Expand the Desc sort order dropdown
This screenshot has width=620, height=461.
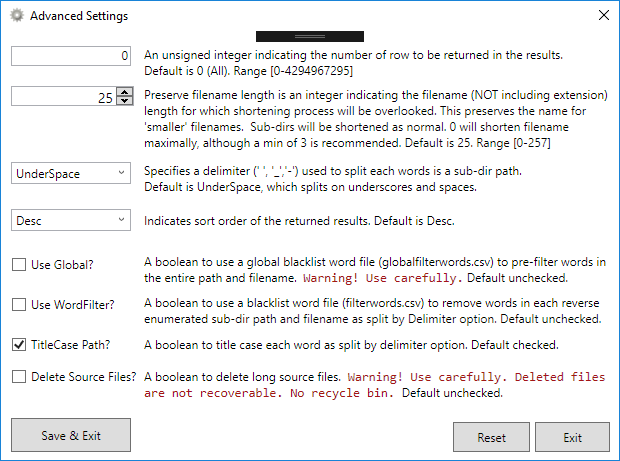[x=71, y=220]
